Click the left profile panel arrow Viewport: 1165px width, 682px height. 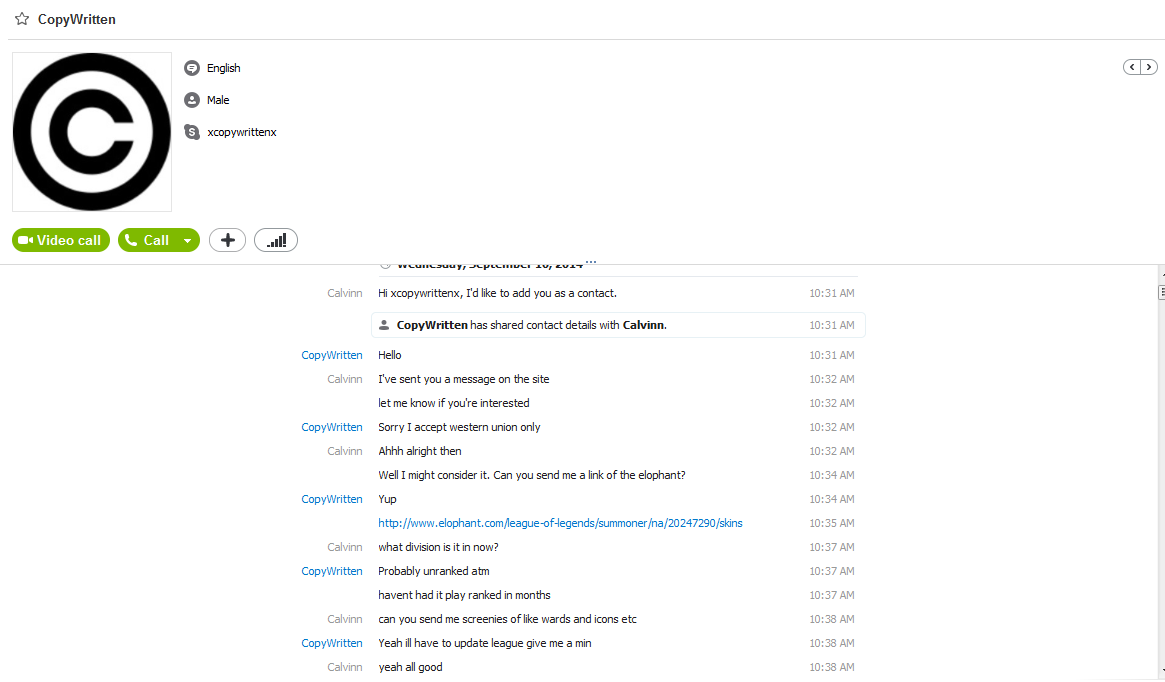[x=1132, y=67]
